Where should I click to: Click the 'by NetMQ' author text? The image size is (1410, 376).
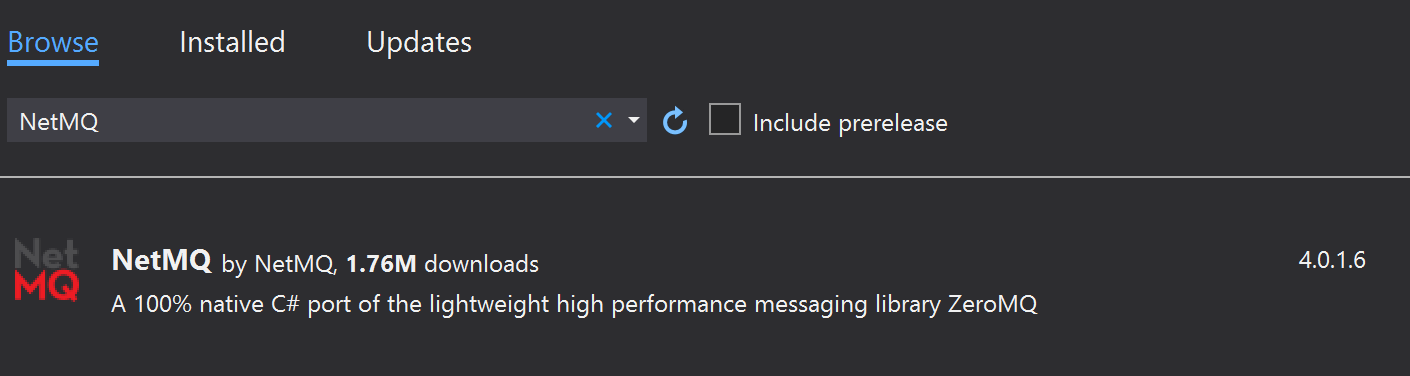(278, 264)
